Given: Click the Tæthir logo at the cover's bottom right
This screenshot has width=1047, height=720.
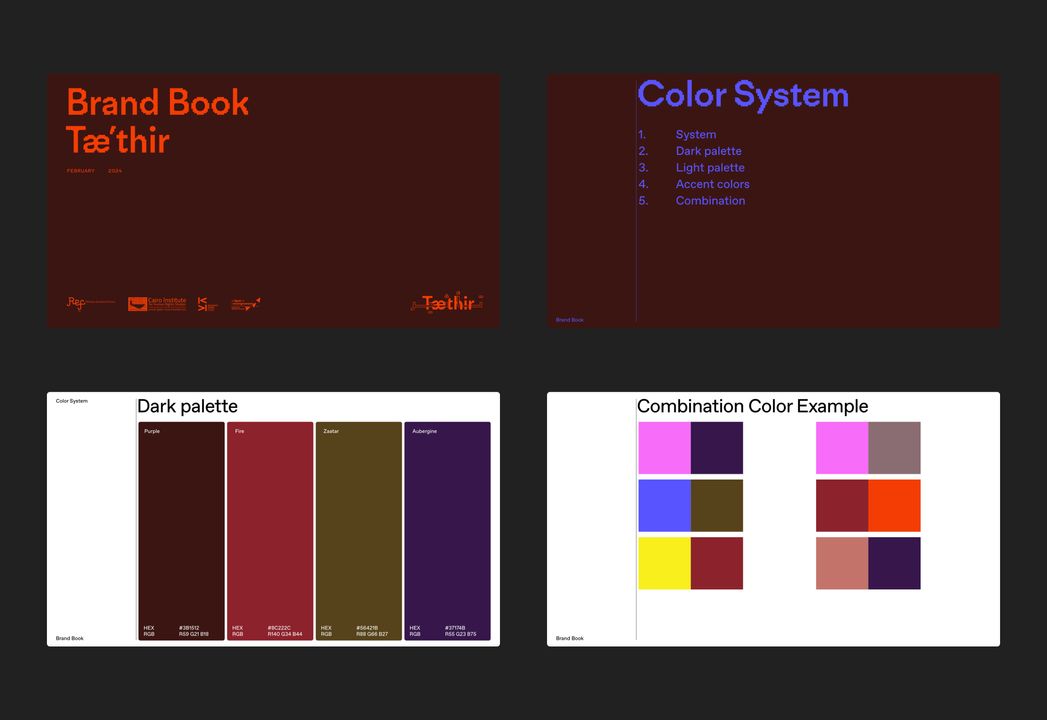Looking at the screenshot, I should click(447, 303).
